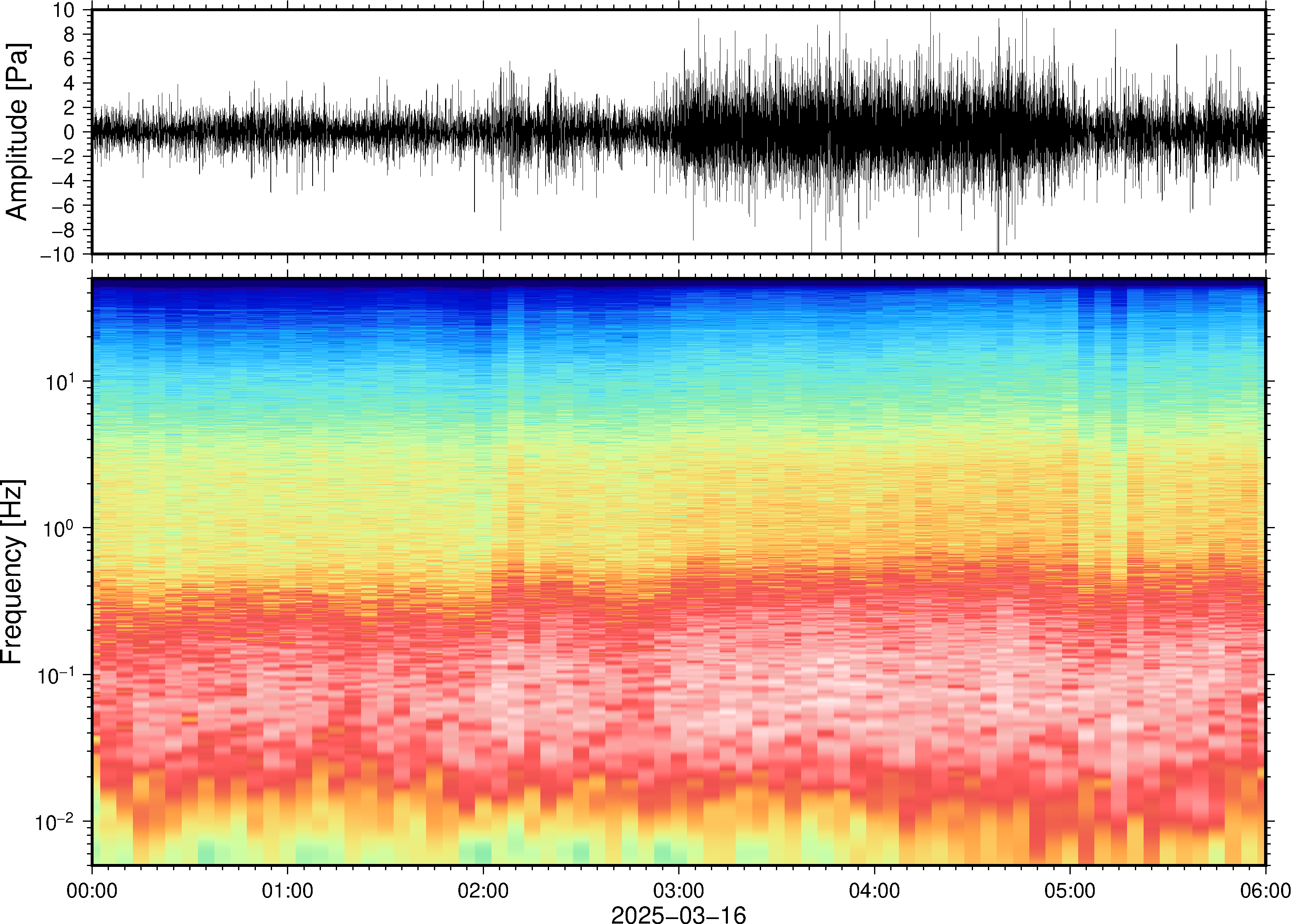This screenshot has width=1291, height=924.
Task: Click the '00:00' time tick label
Action: (92, 890)
